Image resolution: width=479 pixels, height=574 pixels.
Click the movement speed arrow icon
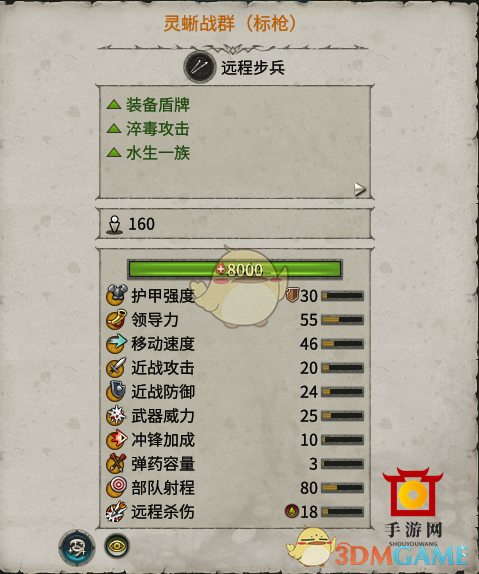click(x=117, y=343)
